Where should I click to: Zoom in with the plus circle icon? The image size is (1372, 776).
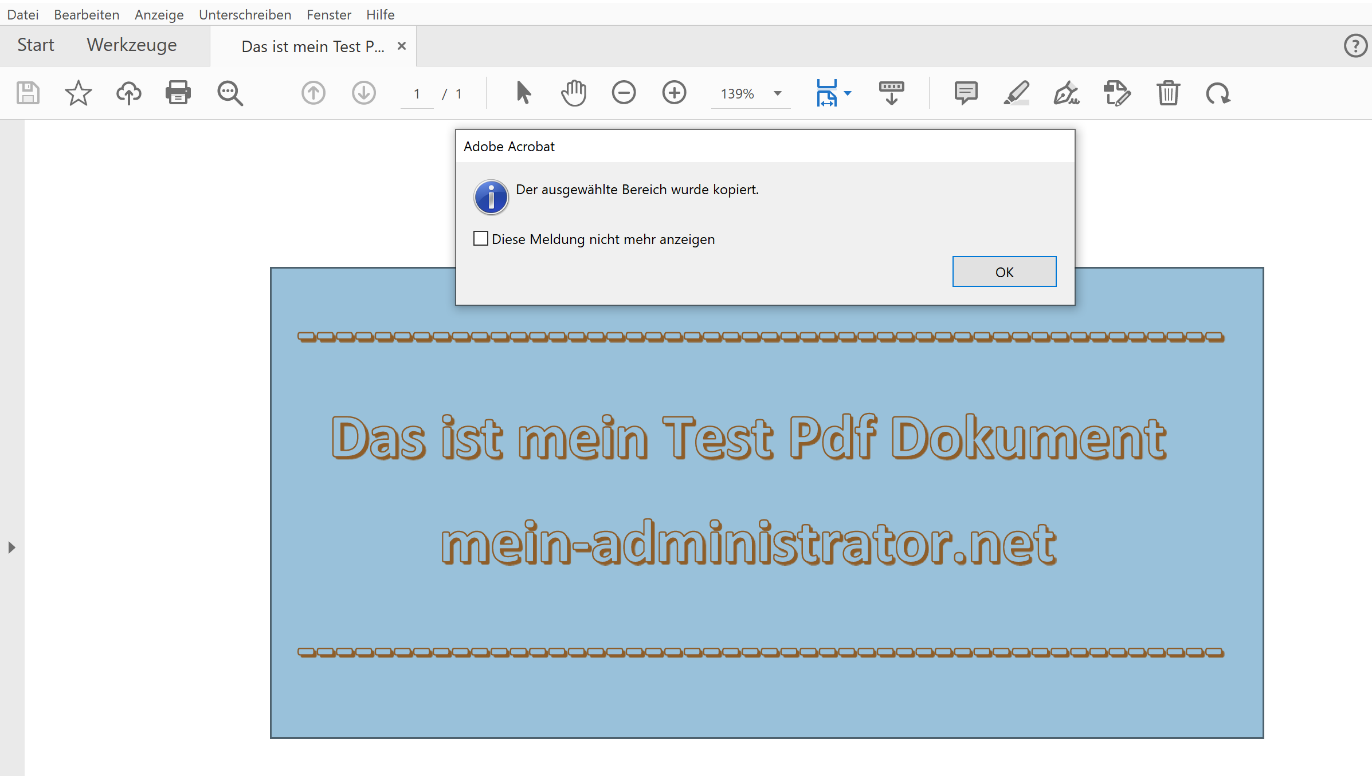[675, 93]
